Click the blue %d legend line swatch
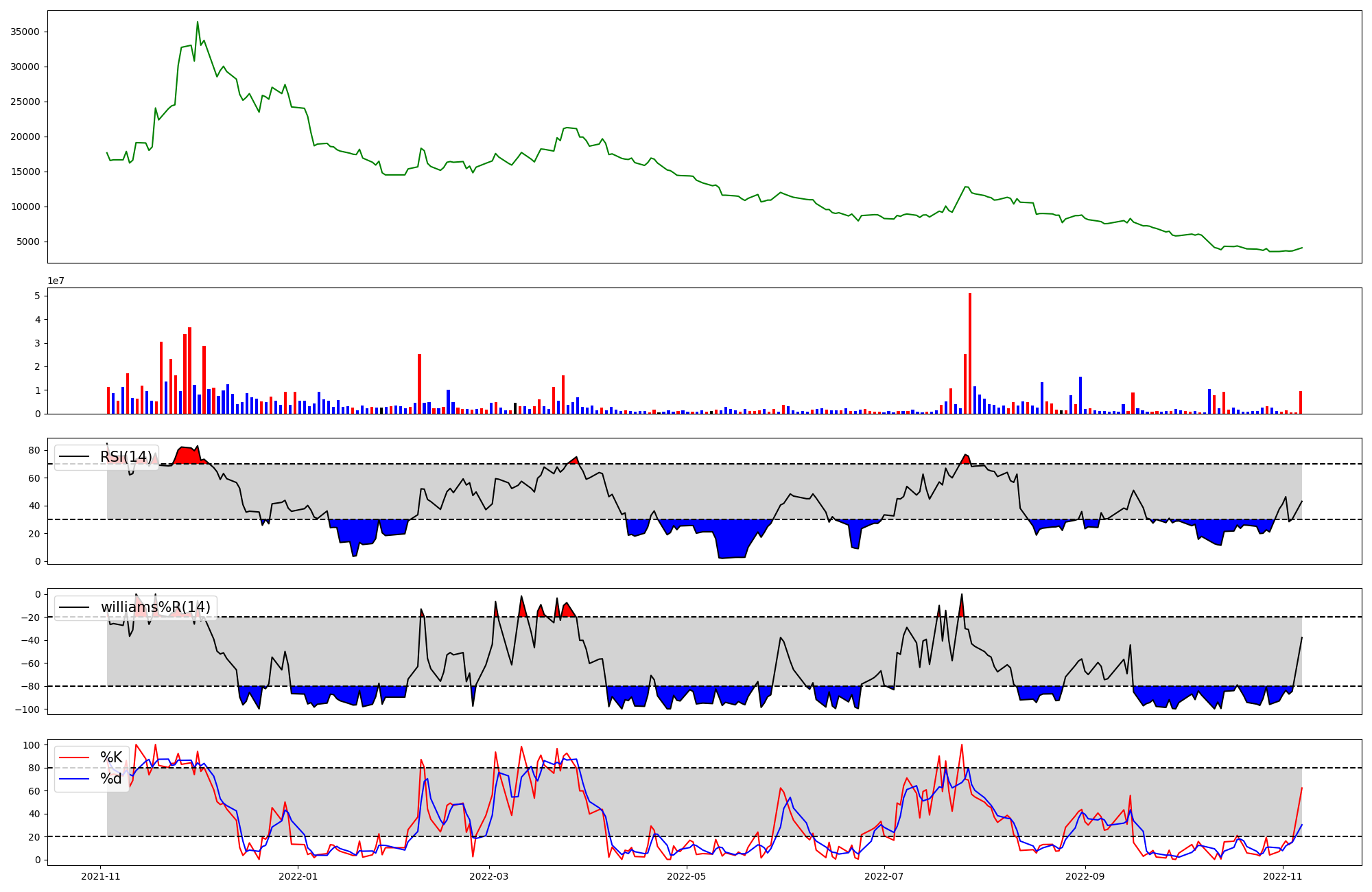The image size is (1372, 892). tap(74, 779)
